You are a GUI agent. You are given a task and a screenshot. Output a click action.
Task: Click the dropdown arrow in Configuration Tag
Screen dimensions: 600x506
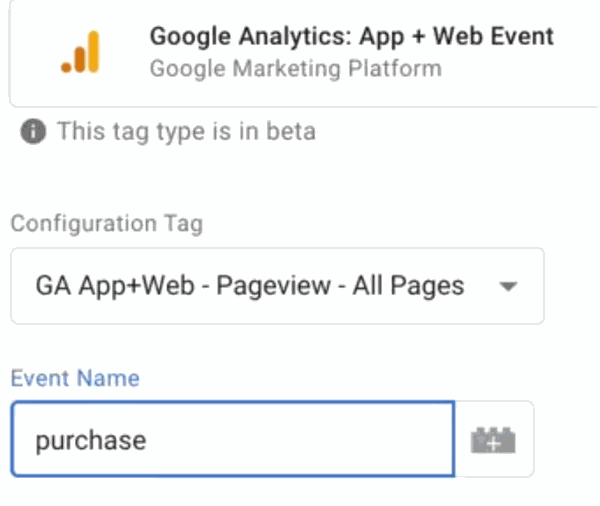[x=508, y=286]
